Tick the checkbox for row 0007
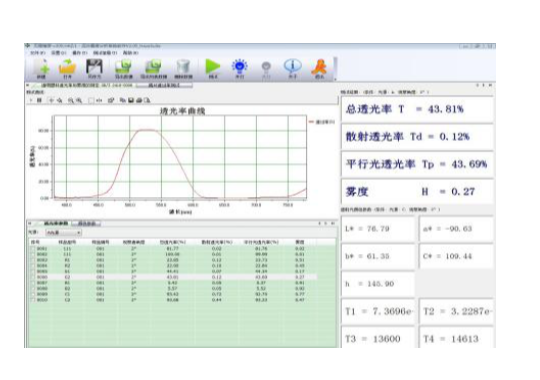Viewport: 540px width, 380px height. (x=33, y=283)
